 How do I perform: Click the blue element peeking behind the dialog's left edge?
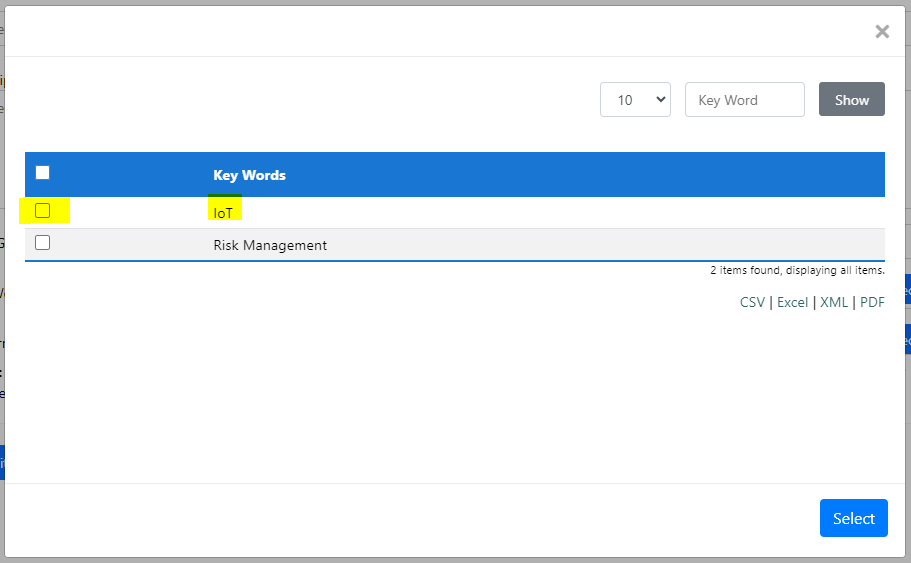(2, 462)
